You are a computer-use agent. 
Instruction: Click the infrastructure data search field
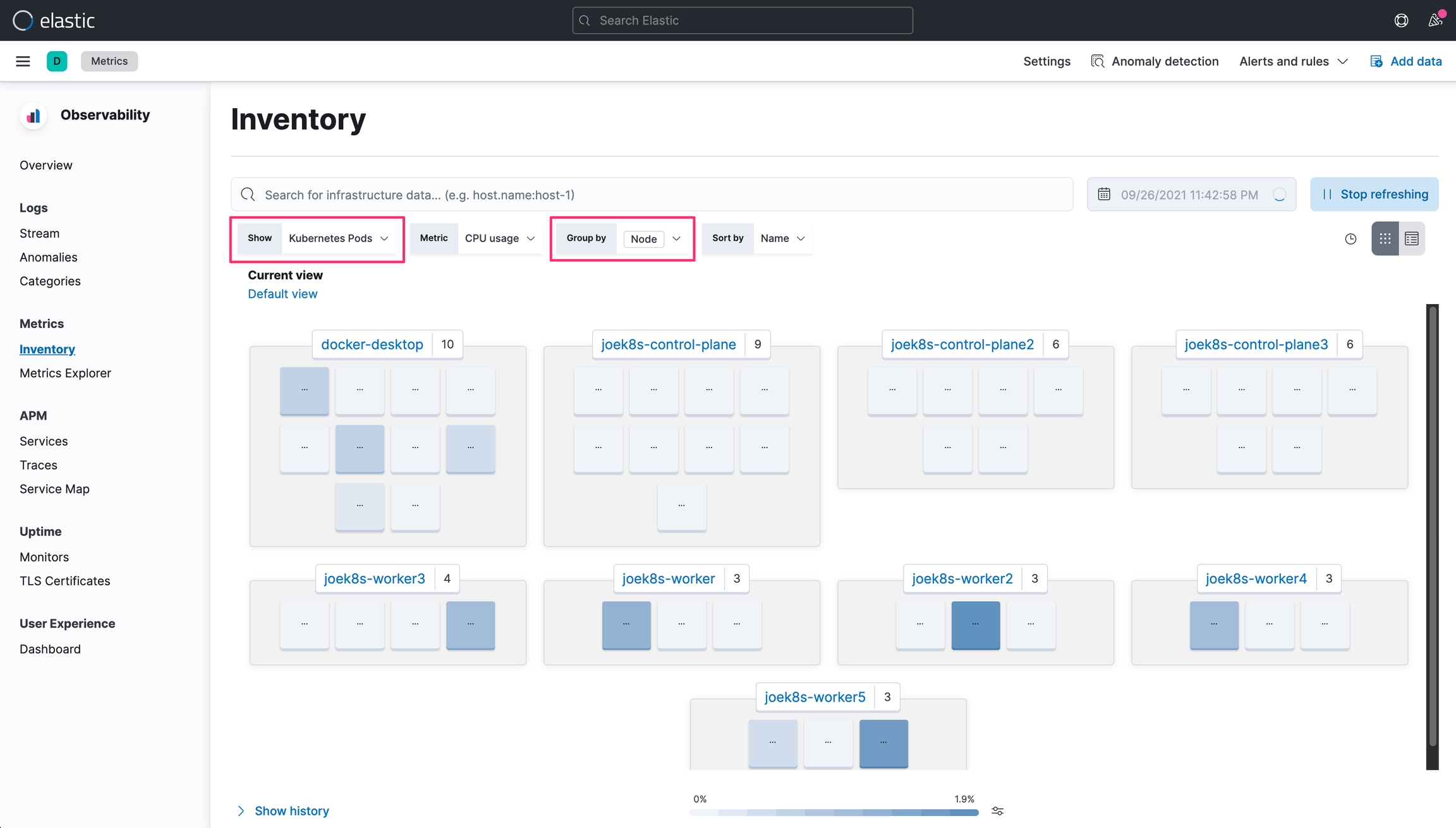651,194
